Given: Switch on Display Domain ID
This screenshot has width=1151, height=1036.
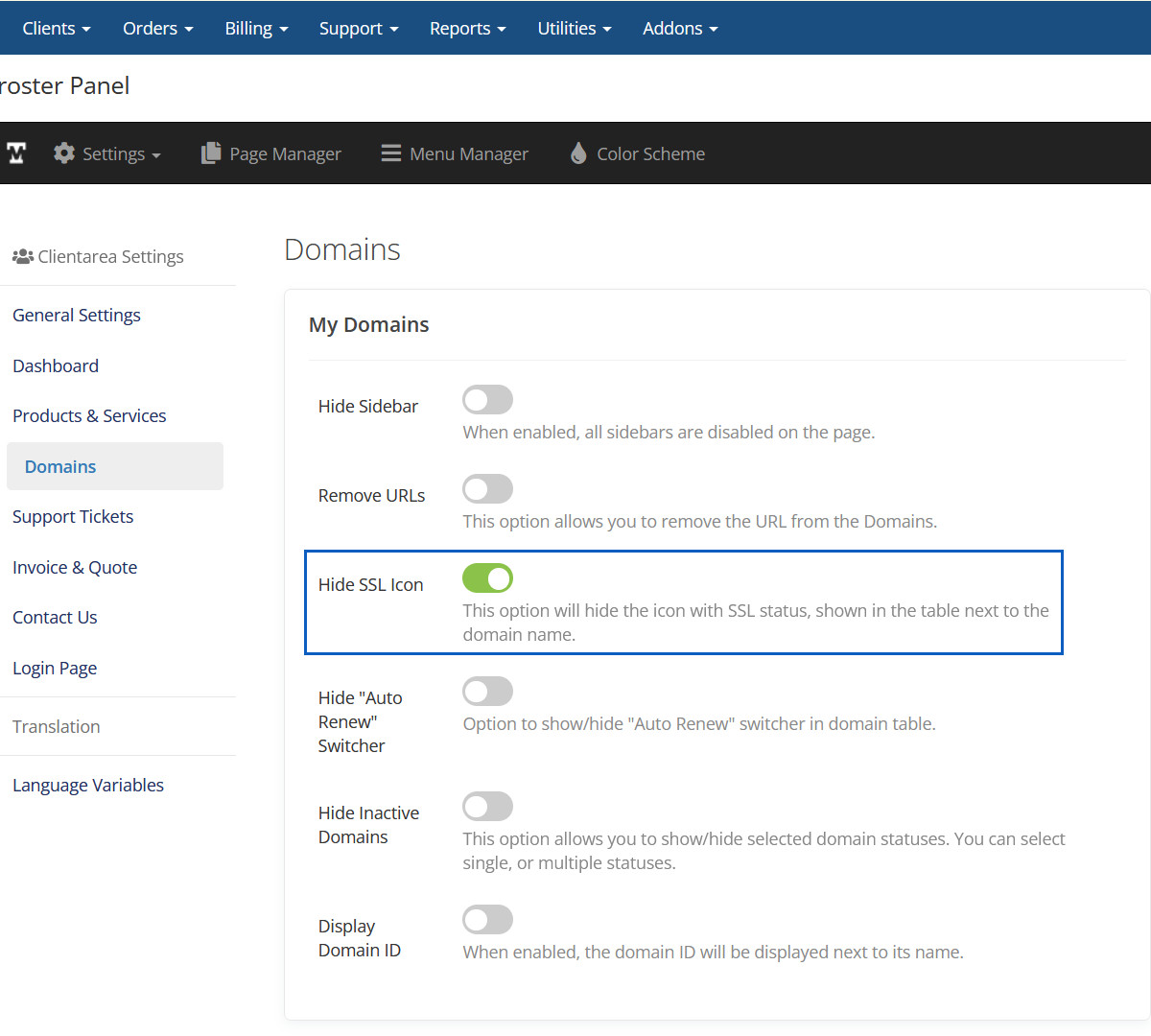Looking at the screenshot, I should (487, 920).
